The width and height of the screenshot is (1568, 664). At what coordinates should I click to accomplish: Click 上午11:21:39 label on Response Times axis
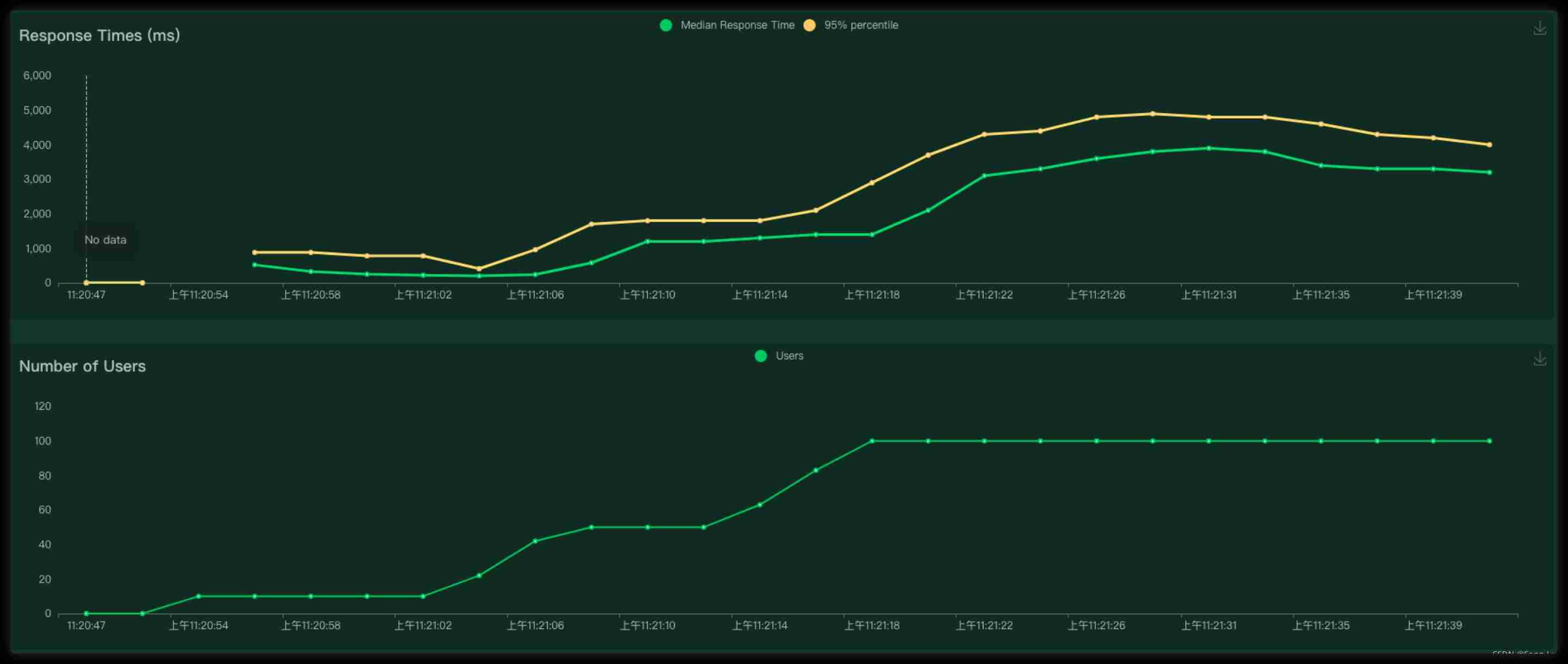pyautogui.click(x=1433, y=295)
